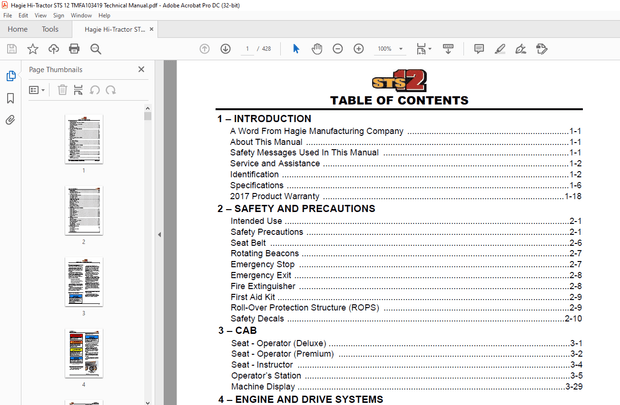The height and width of the screenshot is (405, 620).
Task: Select page 1 thumbnail
Action: (84, 139)
